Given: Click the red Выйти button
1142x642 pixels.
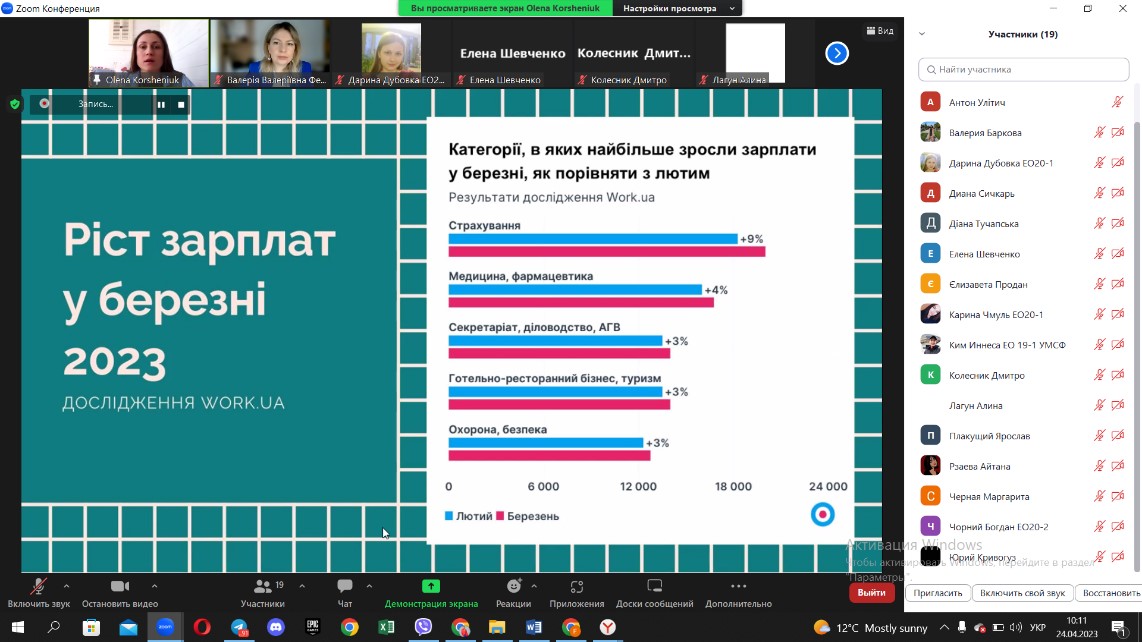Looking at the screenshot, I should [871, 592].
